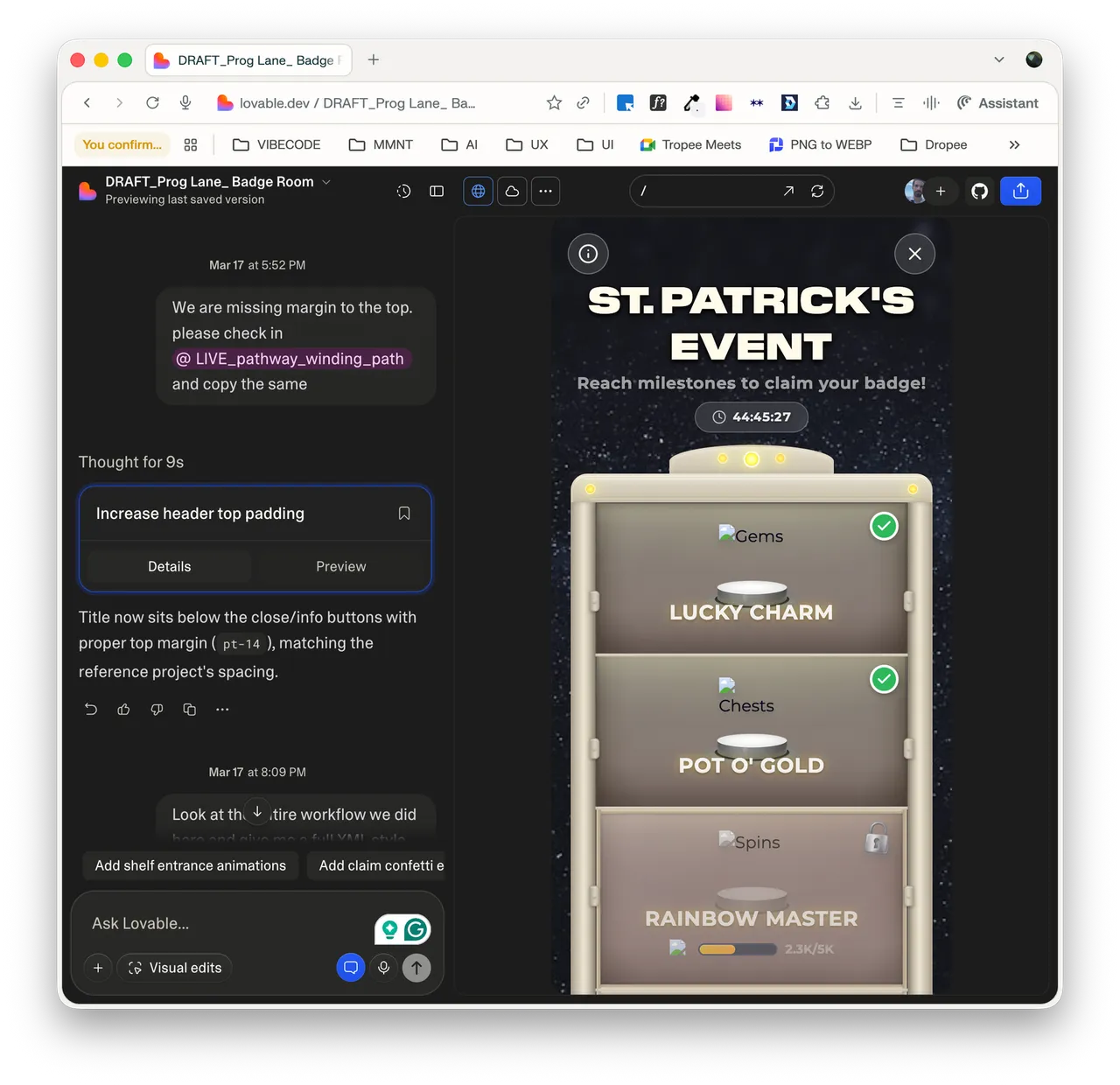This screenshot has height=1085, width=1120.
Task: Expand the tab list chevron
Action: click(x=999, y=59)
